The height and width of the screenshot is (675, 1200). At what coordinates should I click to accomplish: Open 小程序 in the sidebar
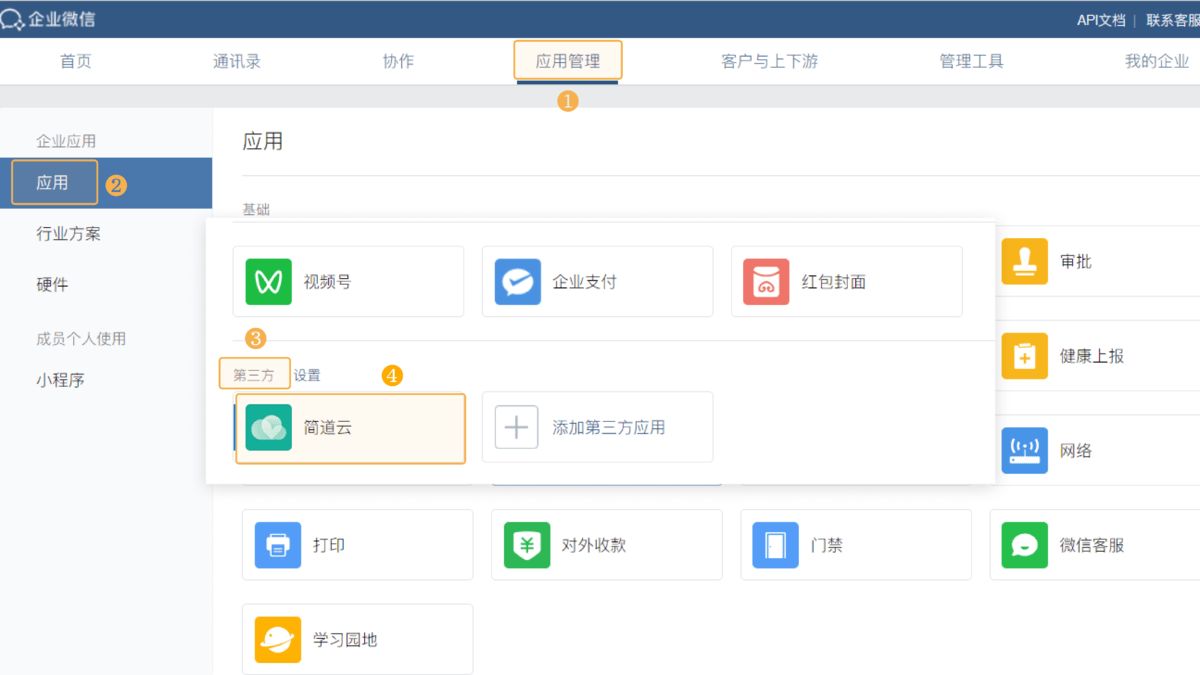point(60,380)
